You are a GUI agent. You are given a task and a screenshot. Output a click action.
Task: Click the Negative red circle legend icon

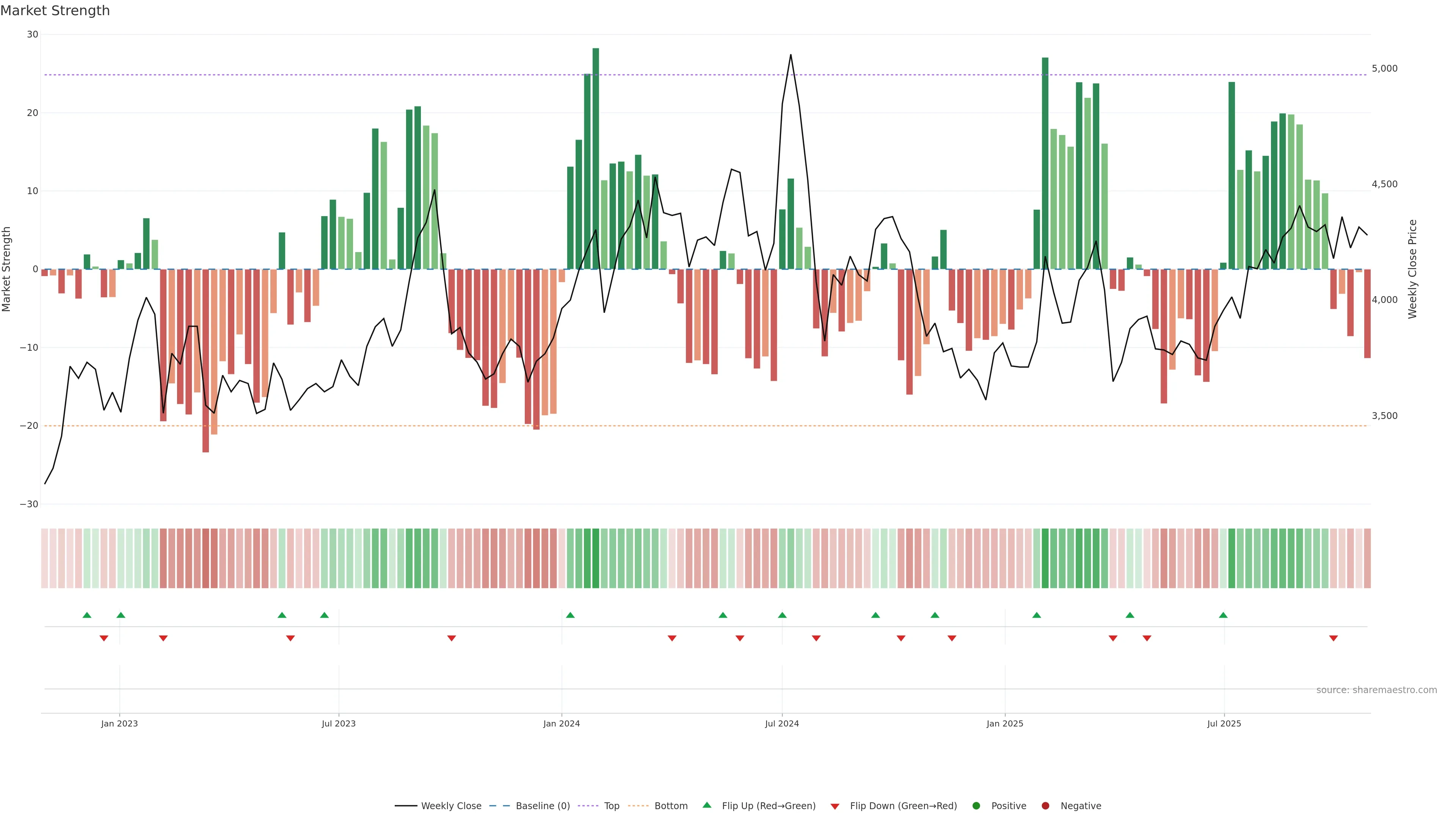pyautogui.click(x=1045, y=805)
